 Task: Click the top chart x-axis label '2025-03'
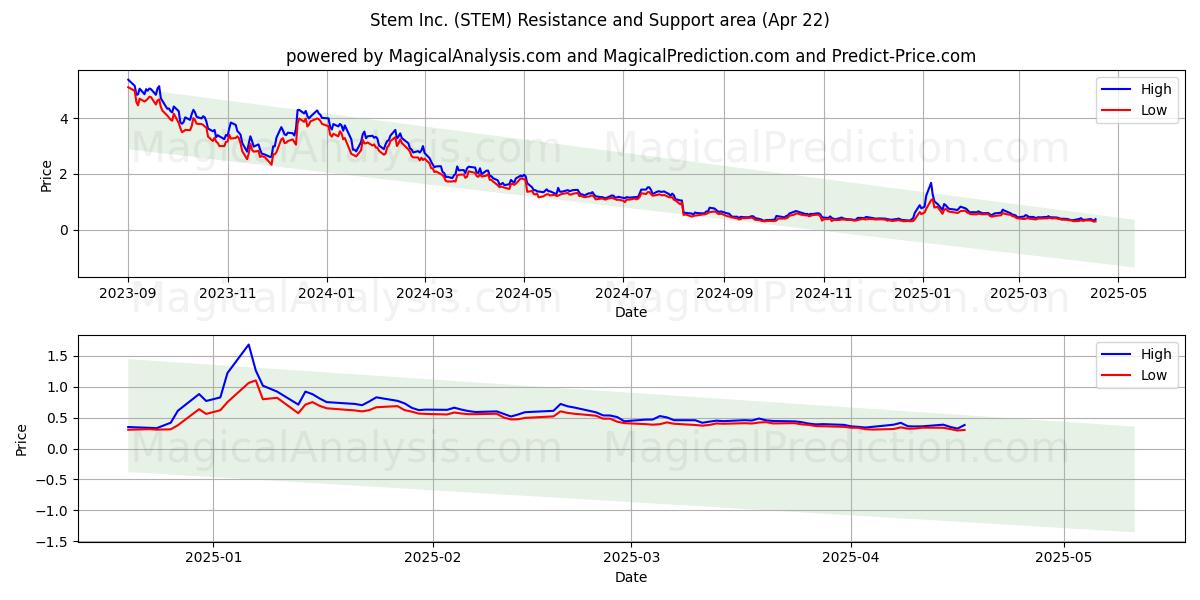(1018, 293)
